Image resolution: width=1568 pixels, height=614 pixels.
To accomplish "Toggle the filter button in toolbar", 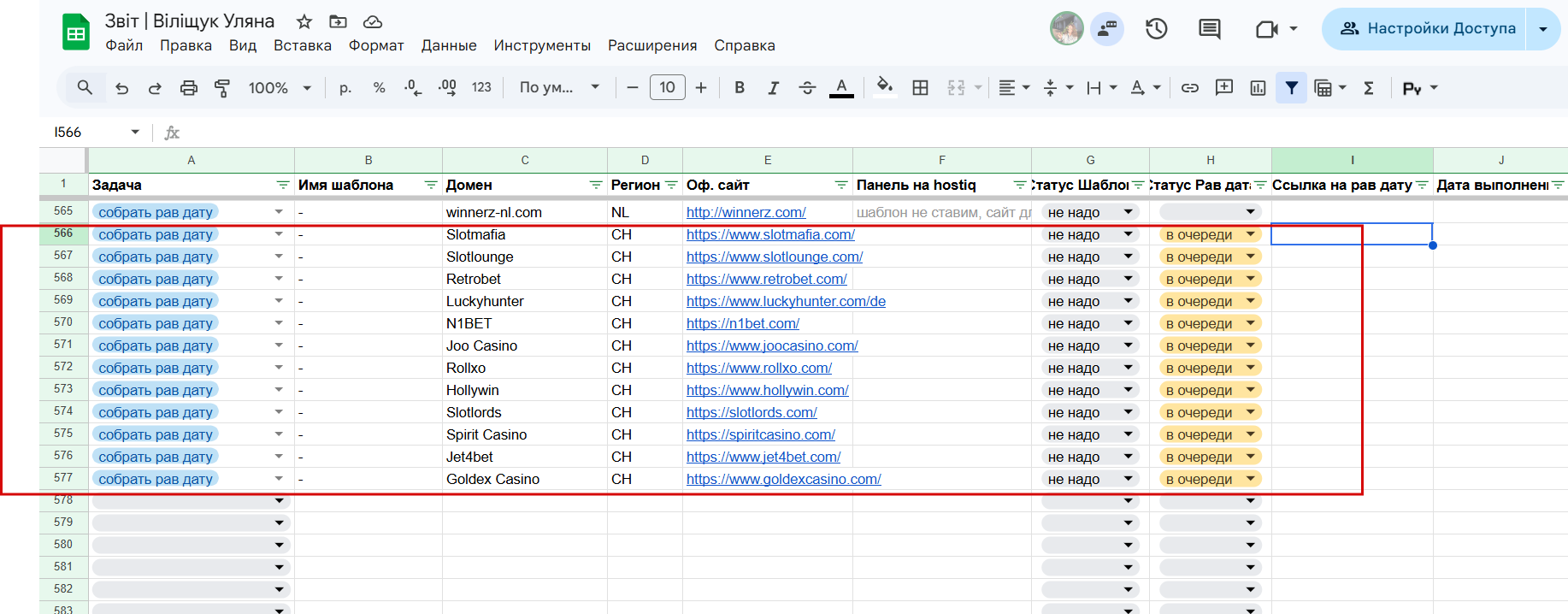I will click(x=1292, y=87).
